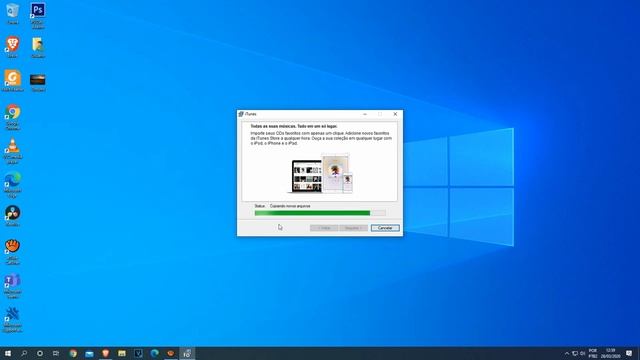
Task: Switch to the orange paw app on taskbar
Action: pos(171,353)
